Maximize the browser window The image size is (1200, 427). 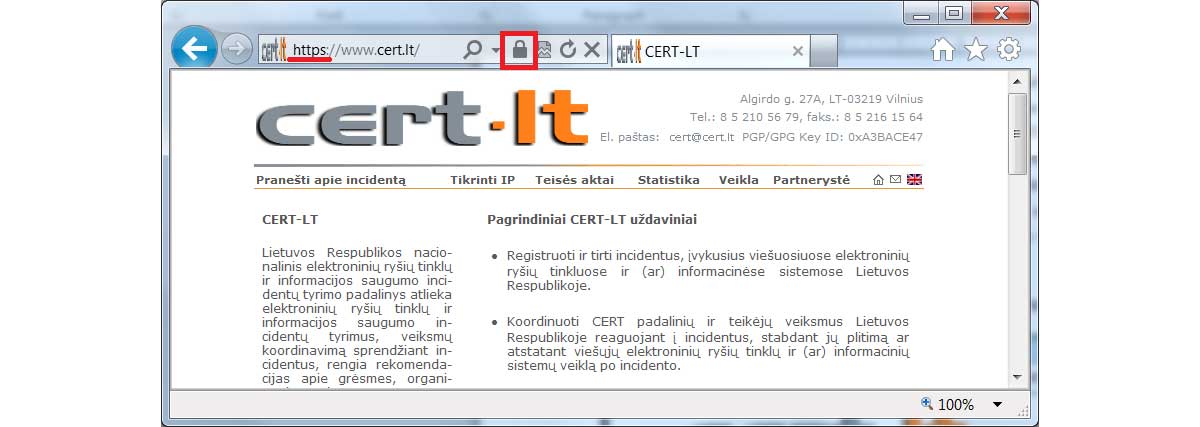coord(953,13)
